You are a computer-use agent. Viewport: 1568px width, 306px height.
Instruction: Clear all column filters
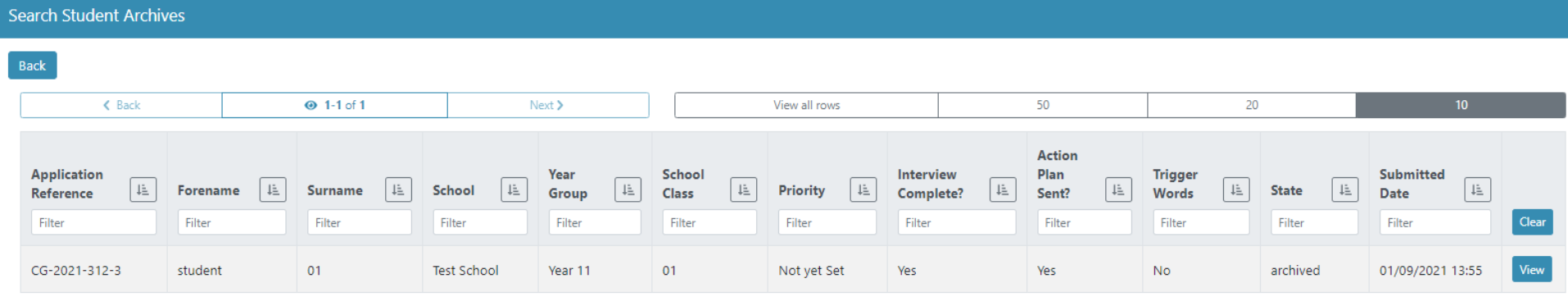tap(1532, 222)
